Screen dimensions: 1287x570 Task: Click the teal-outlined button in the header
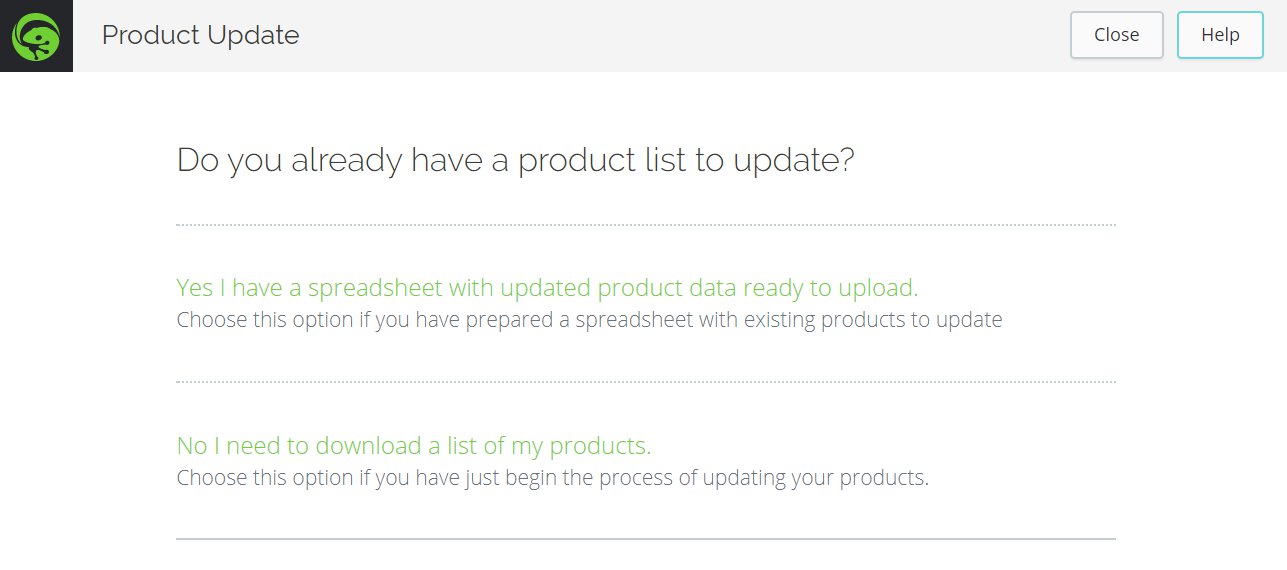1220,35
